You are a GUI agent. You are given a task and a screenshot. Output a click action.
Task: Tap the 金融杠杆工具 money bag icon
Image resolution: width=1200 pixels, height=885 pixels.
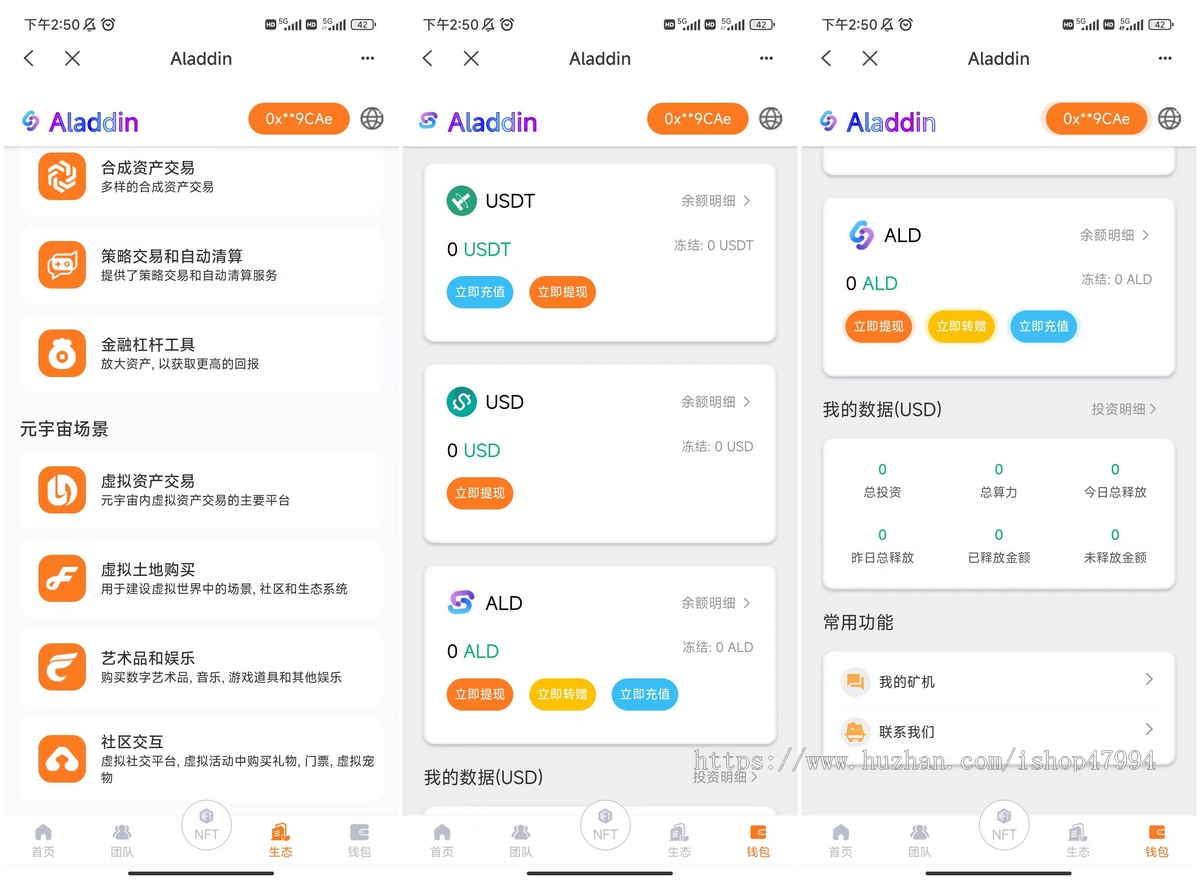[x=62, y=353]
